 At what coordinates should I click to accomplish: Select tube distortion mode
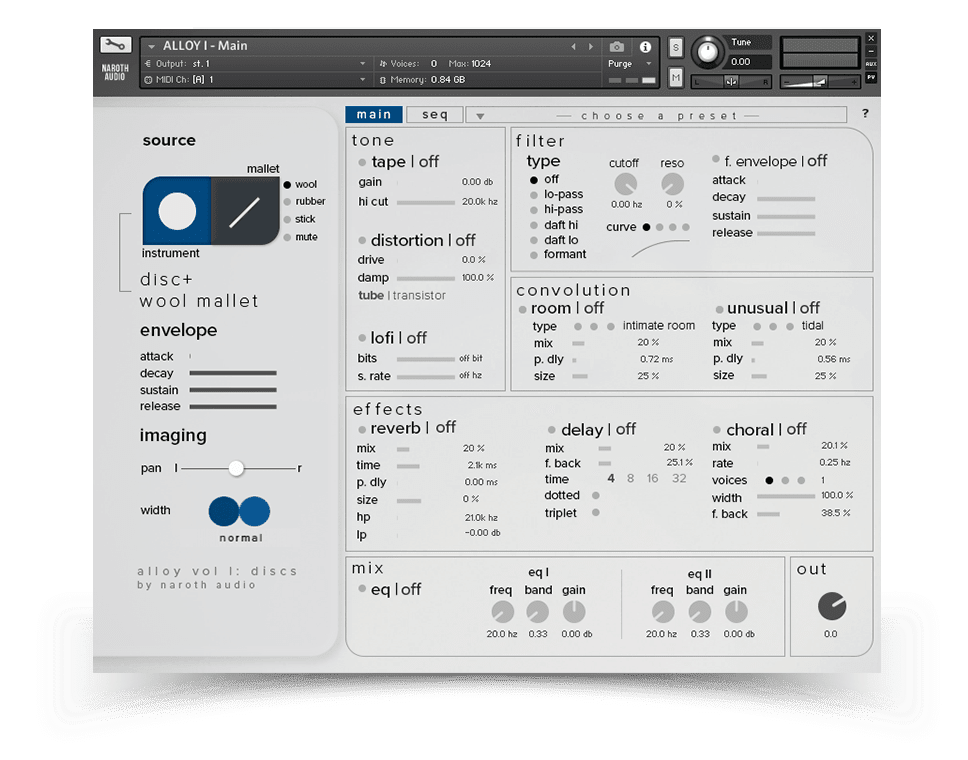click(371, 295)
